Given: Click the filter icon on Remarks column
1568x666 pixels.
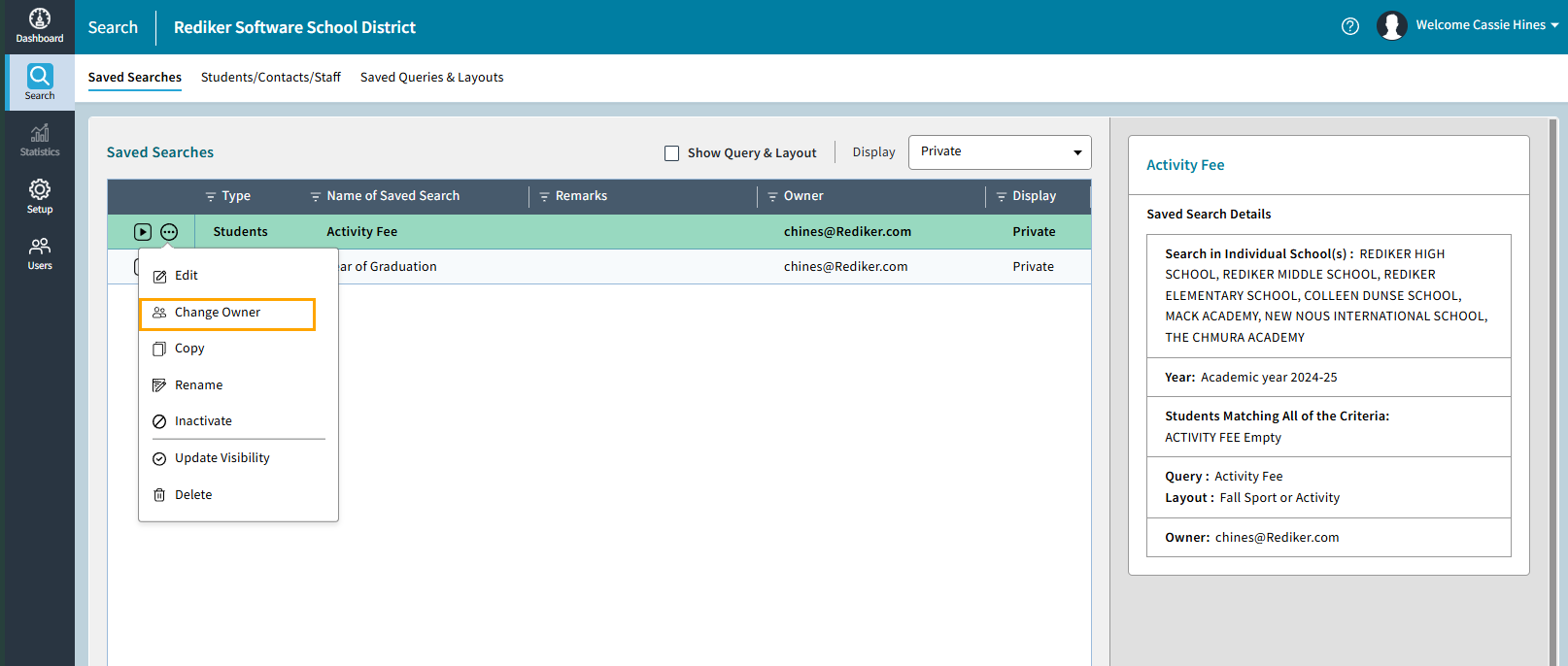Looking at the screenshot, I should click(544, 196).
